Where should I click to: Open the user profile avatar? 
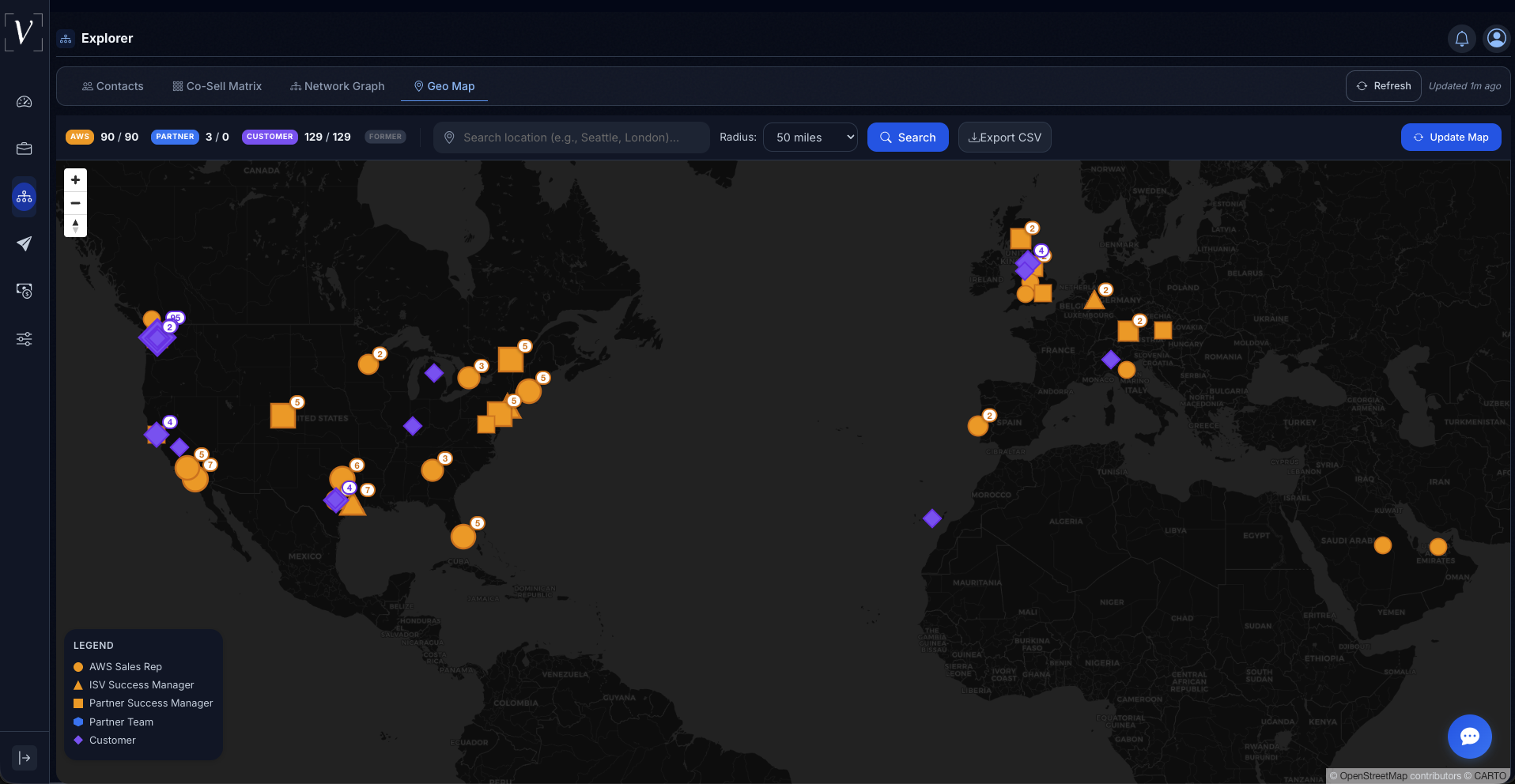[x=1496, y=38]
